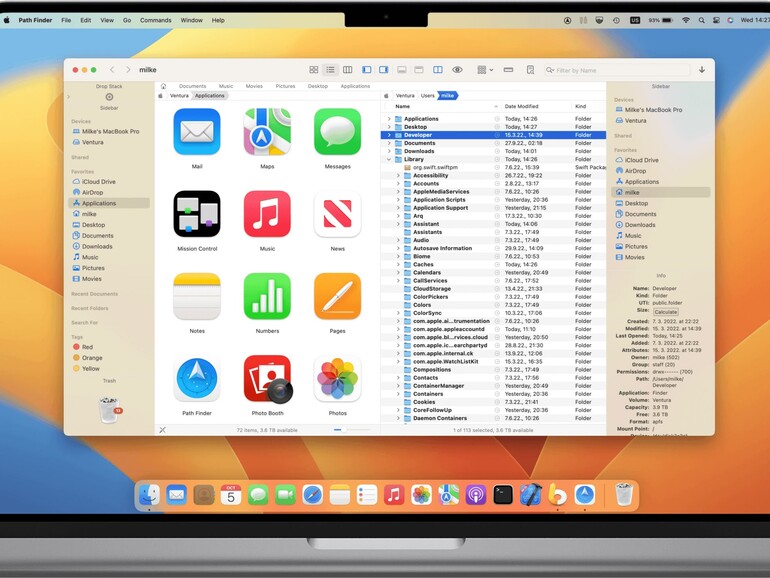Select the Mail app icon
The width and height of the screenshot is (770, 578).
click(197, 132)
